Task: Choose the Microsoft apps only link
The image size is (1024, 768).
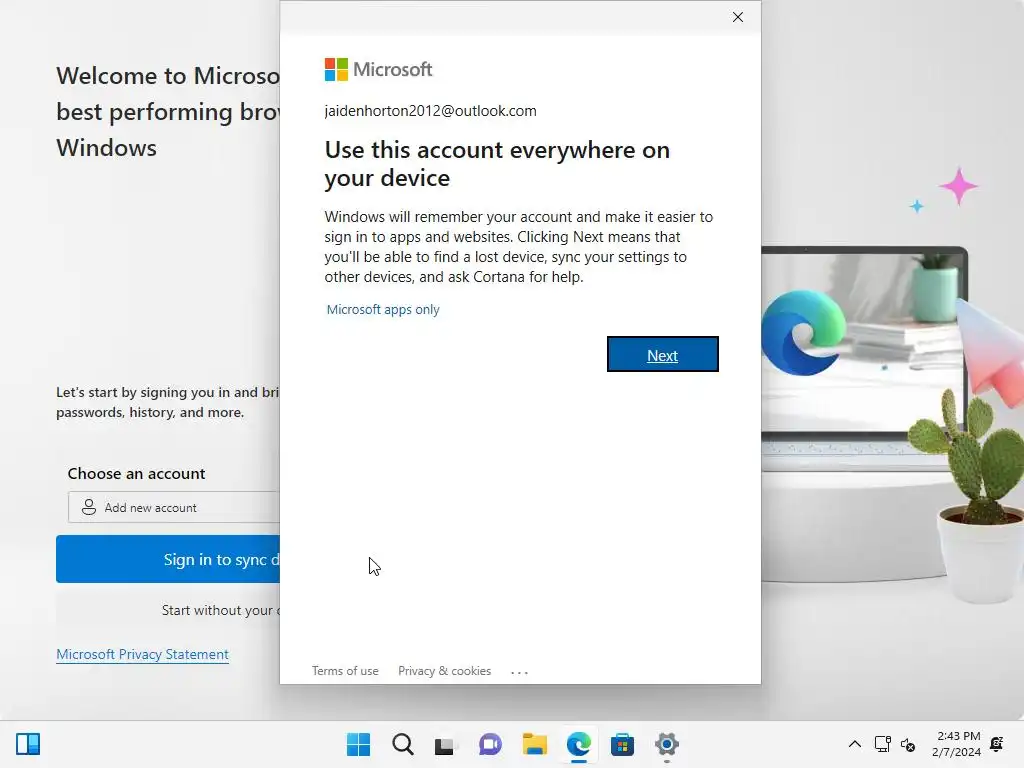Action: click(383, 310)
